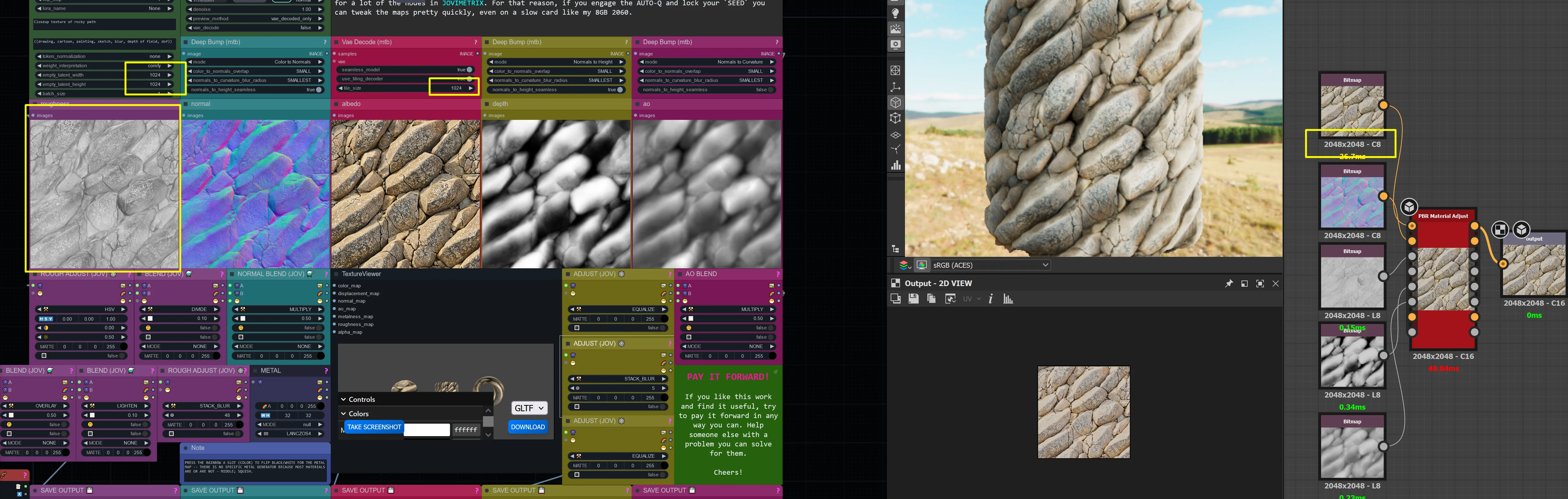Change the mode 'Color to Normals' selector

(256, 62)
